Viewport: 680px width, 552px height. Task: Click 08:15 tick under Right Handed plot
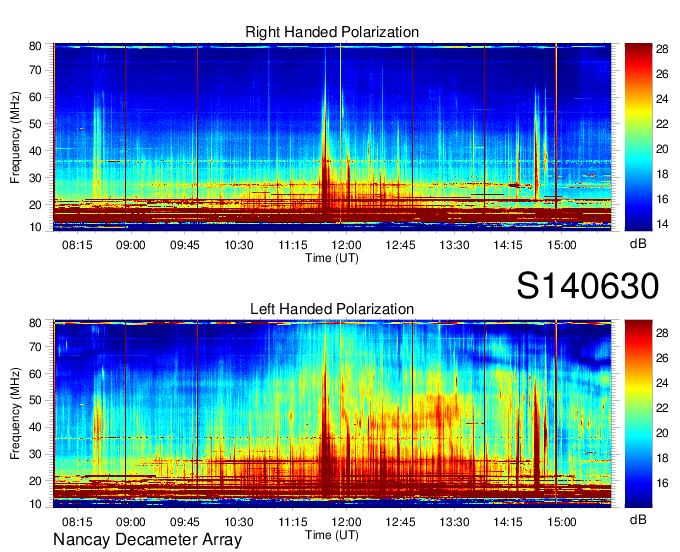(x=77, y=245)
